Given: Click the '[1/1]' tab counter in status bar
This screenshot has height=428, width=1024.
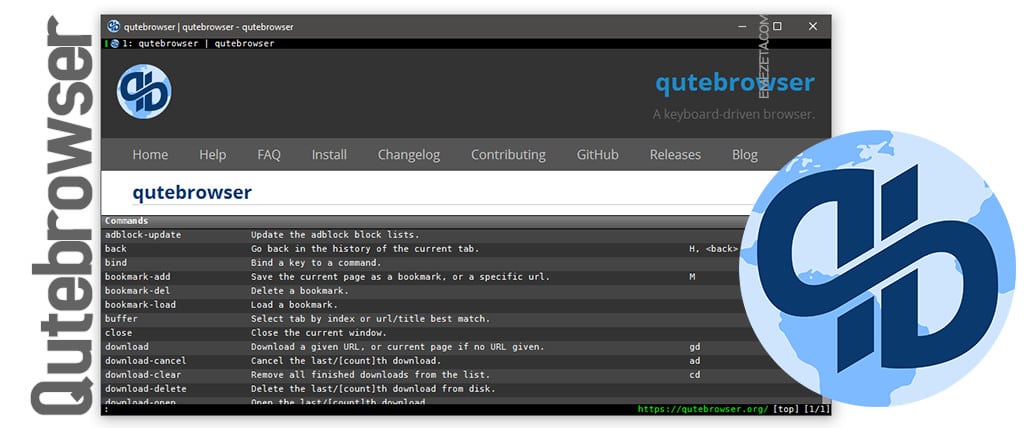Looking at the screenshot, I should click(x=817, y=410).
